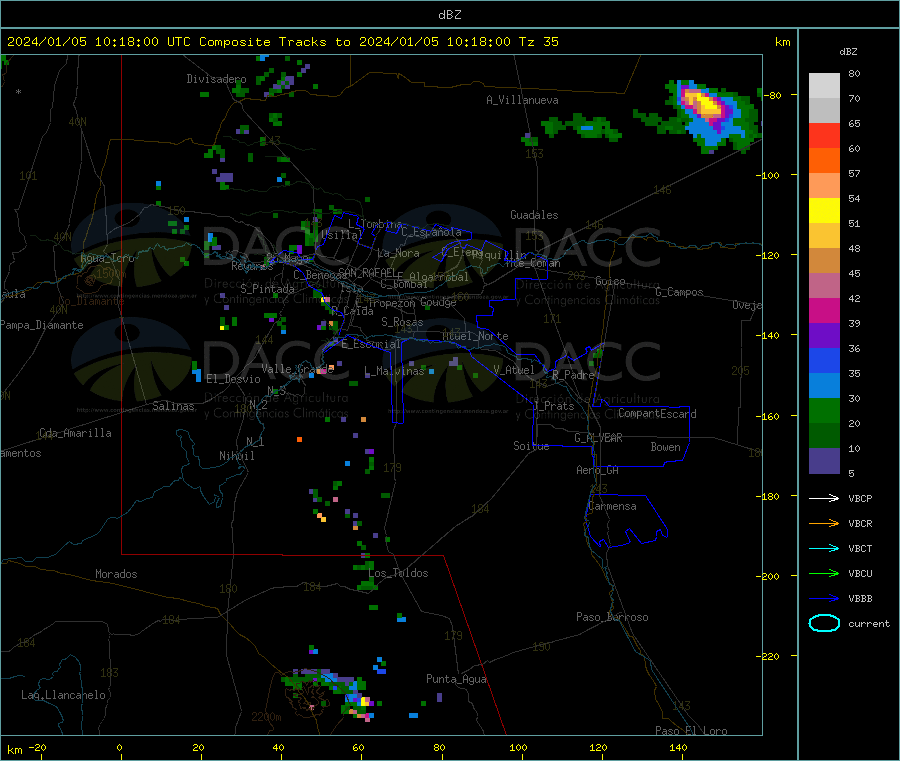Click the El_Desvio location label
This screenshot has width=900, height=761.
coord(234,379)
